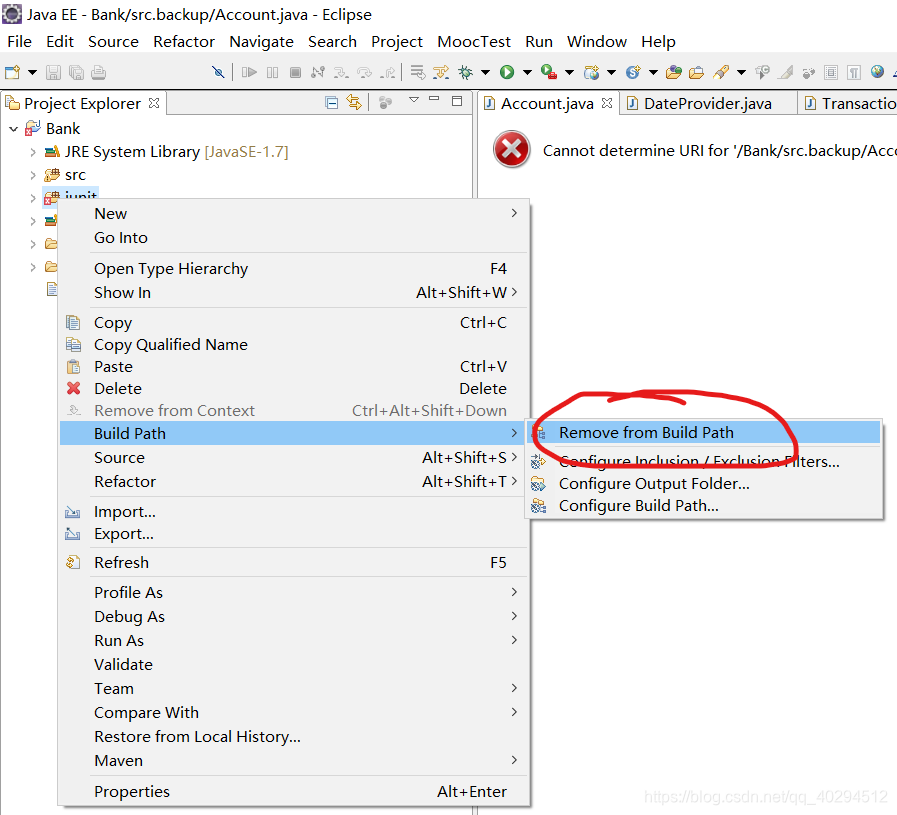Choose Delete from the context menu
The height and width of the screenshot is (815, 897).
(x=295, y=388)
